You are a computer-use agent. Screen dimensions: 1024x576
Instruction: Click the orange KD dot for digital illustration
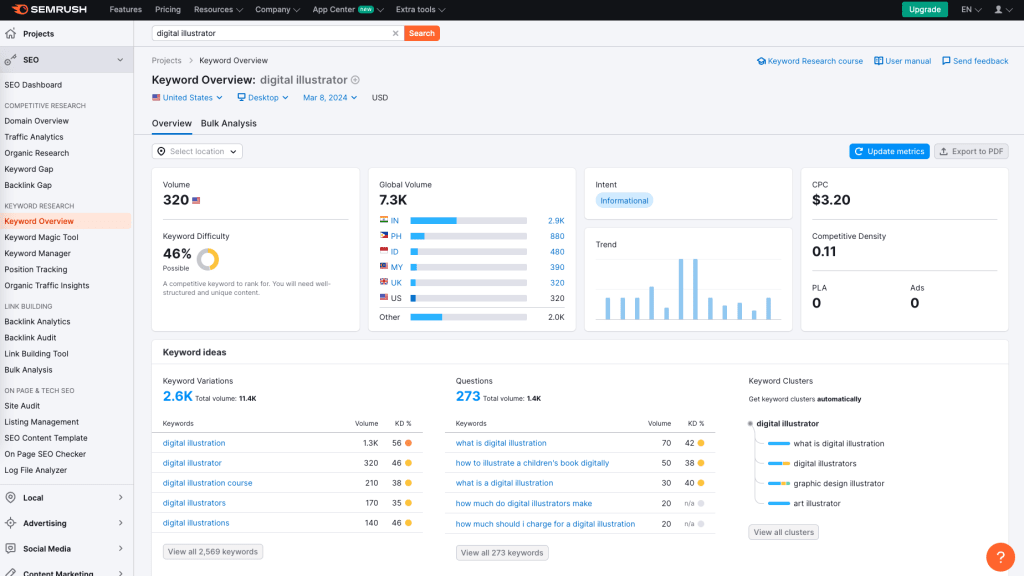coord(408,443)
